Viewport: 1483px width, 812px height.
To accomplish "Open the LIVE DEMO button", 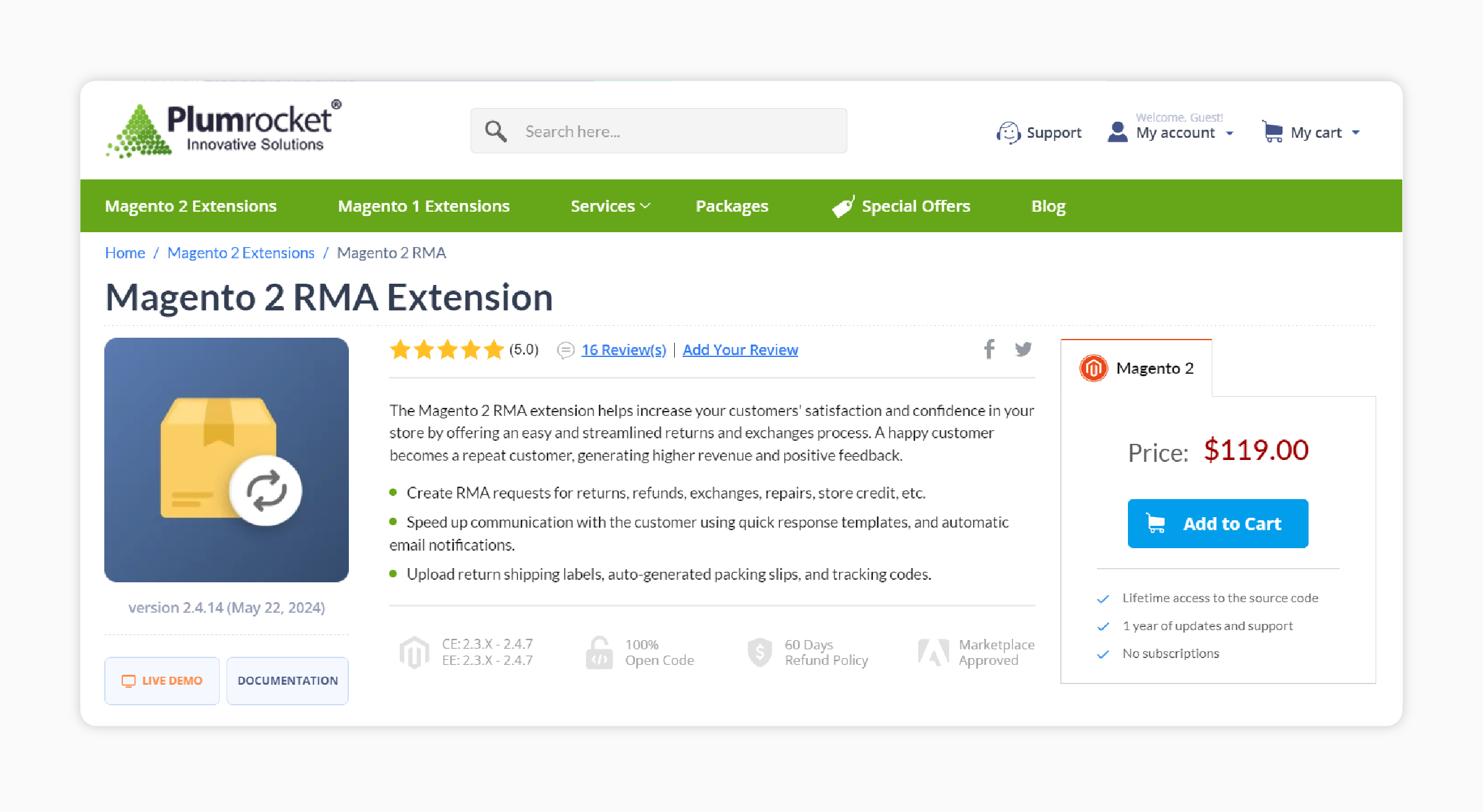I will point(162,681).
